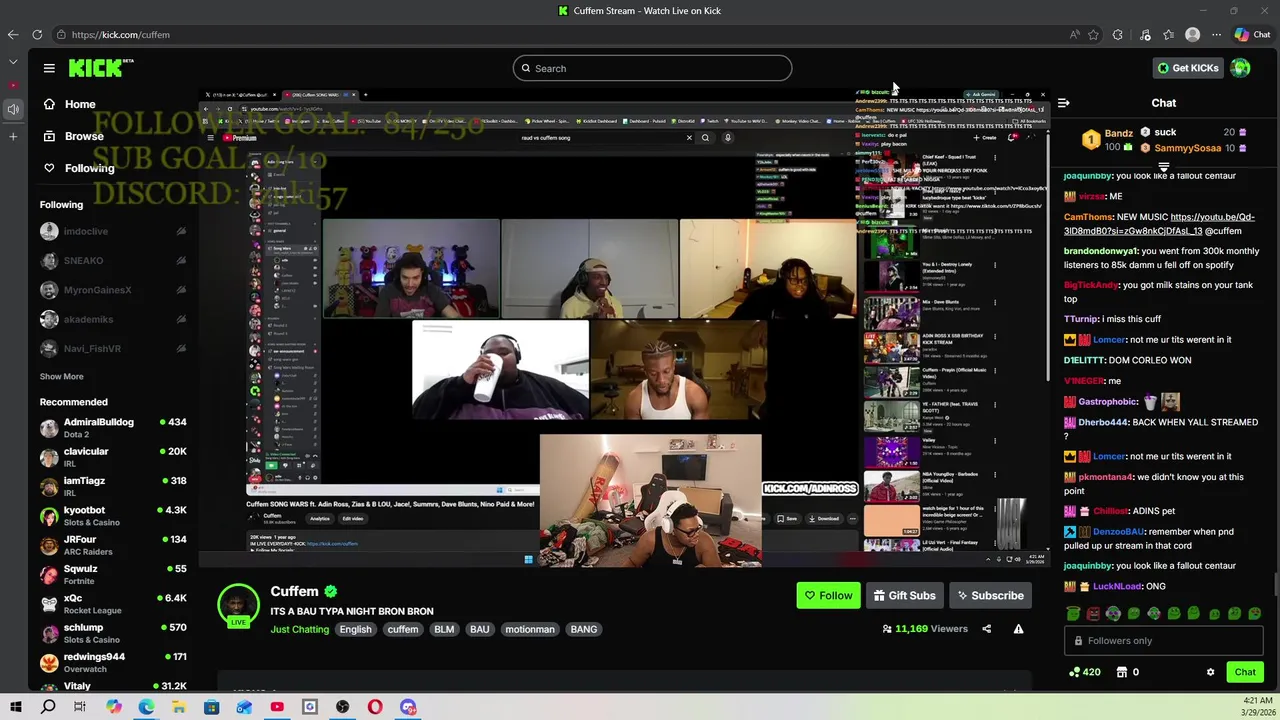The height and width of the screenshot is (720, 1280).
Task: Open Edge favorites list icon
Action: 1168,34
